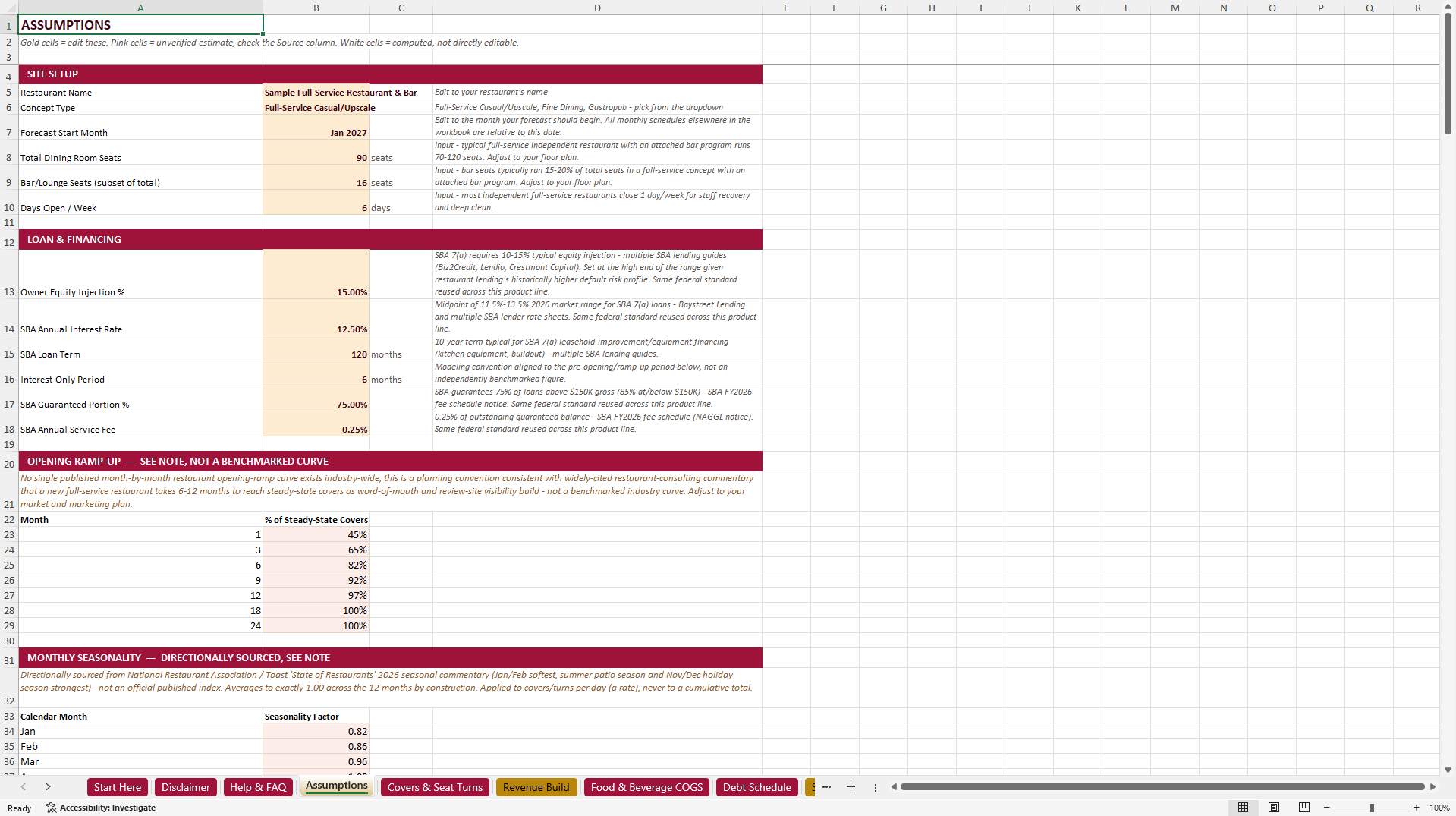
Task: Add a new sheet with plus button
Action: (851, 787)
